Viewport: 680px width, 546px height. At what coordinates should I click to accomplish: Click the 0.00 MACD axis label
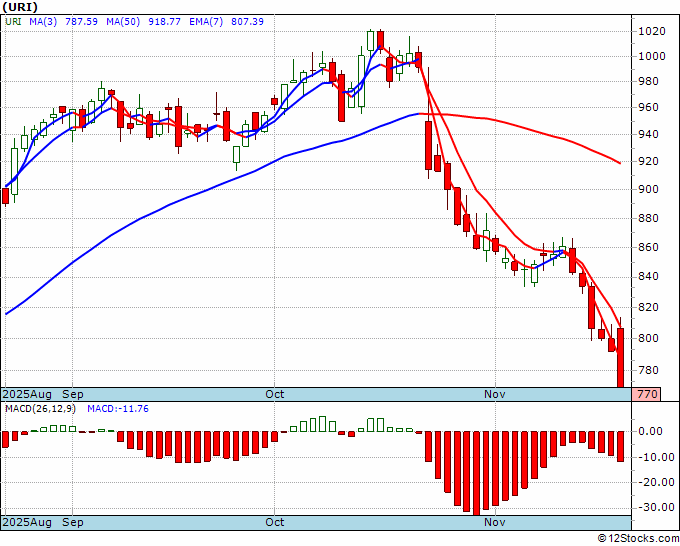tap(651, 432)
